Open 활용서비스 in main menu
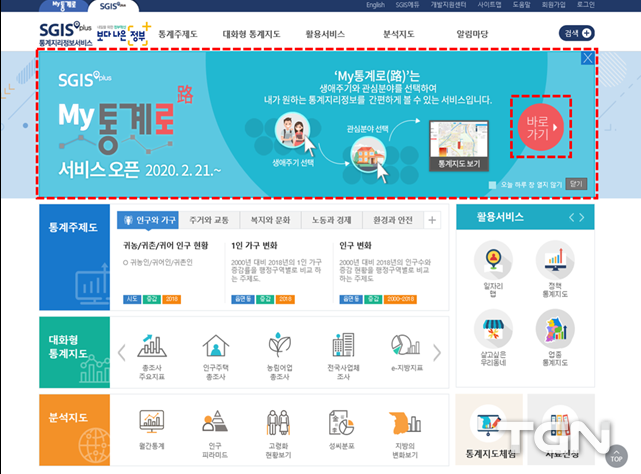 pos(325,34)
